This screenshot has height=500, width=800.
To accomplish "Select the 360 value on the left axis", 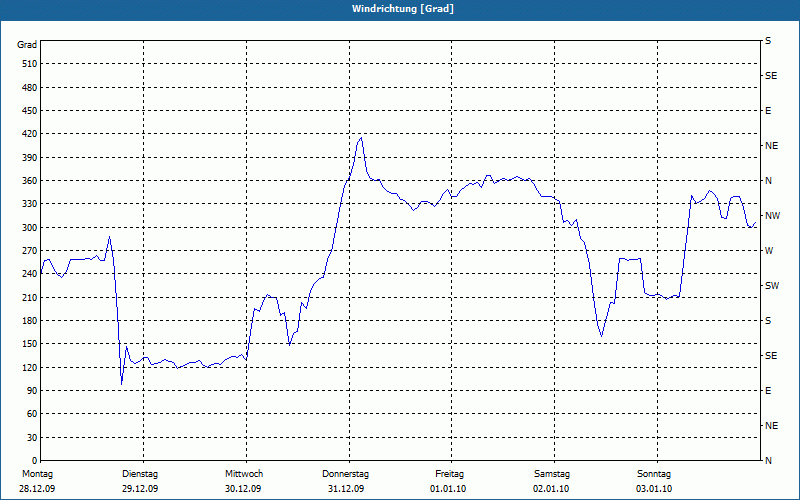I will coord(29,181).
